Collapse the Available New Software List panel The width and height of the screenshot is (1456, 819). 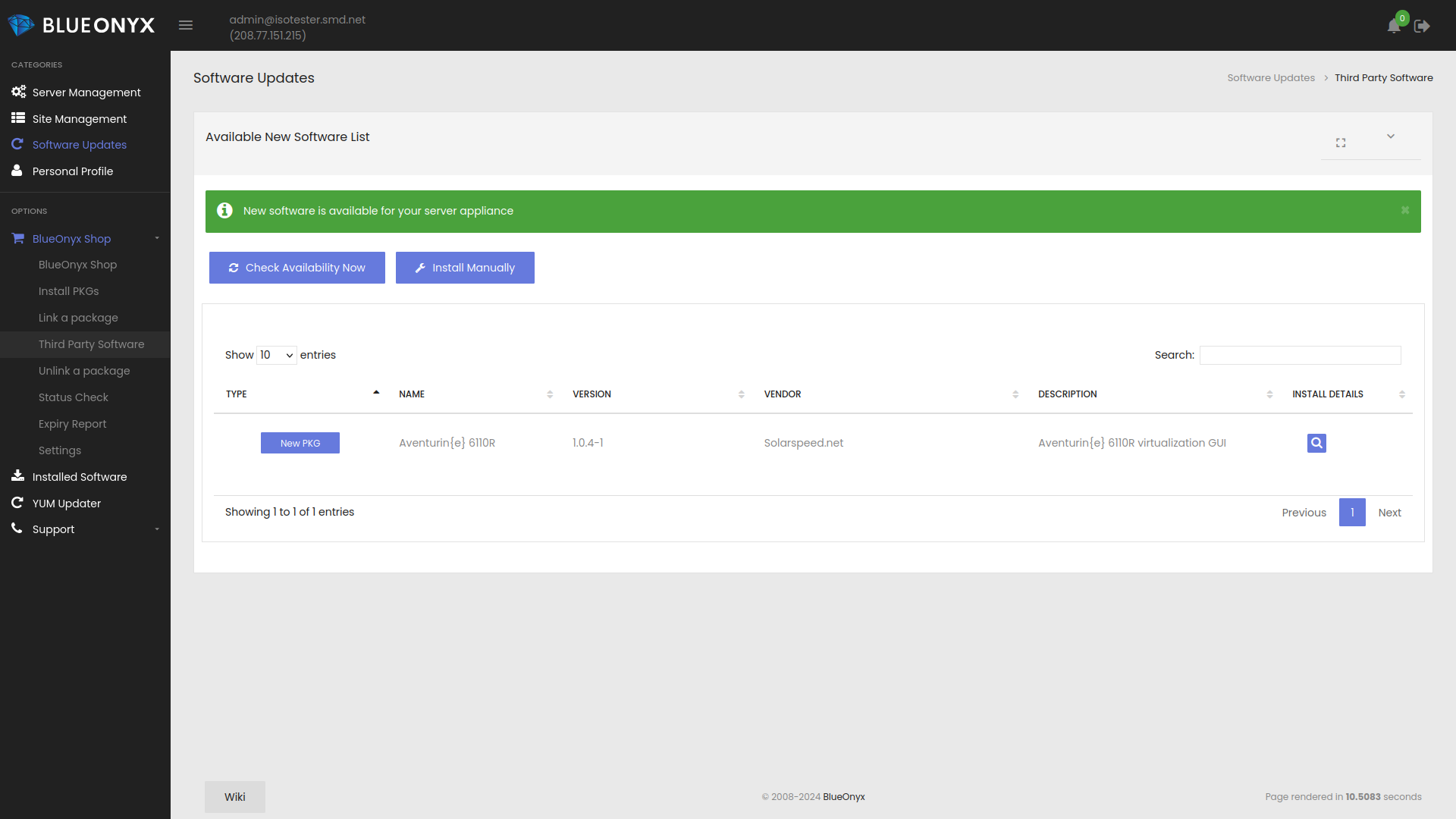coord(1391,136)
